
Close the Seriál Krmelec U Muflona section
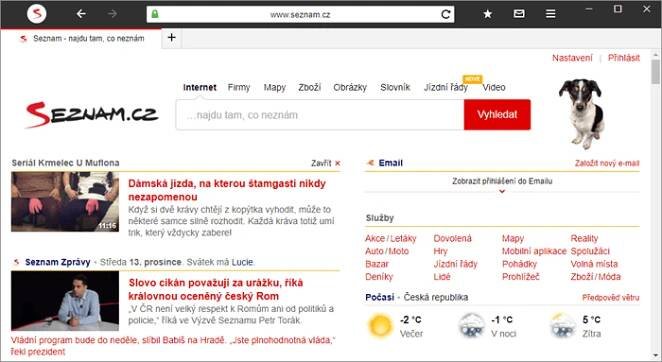[326, 163]
